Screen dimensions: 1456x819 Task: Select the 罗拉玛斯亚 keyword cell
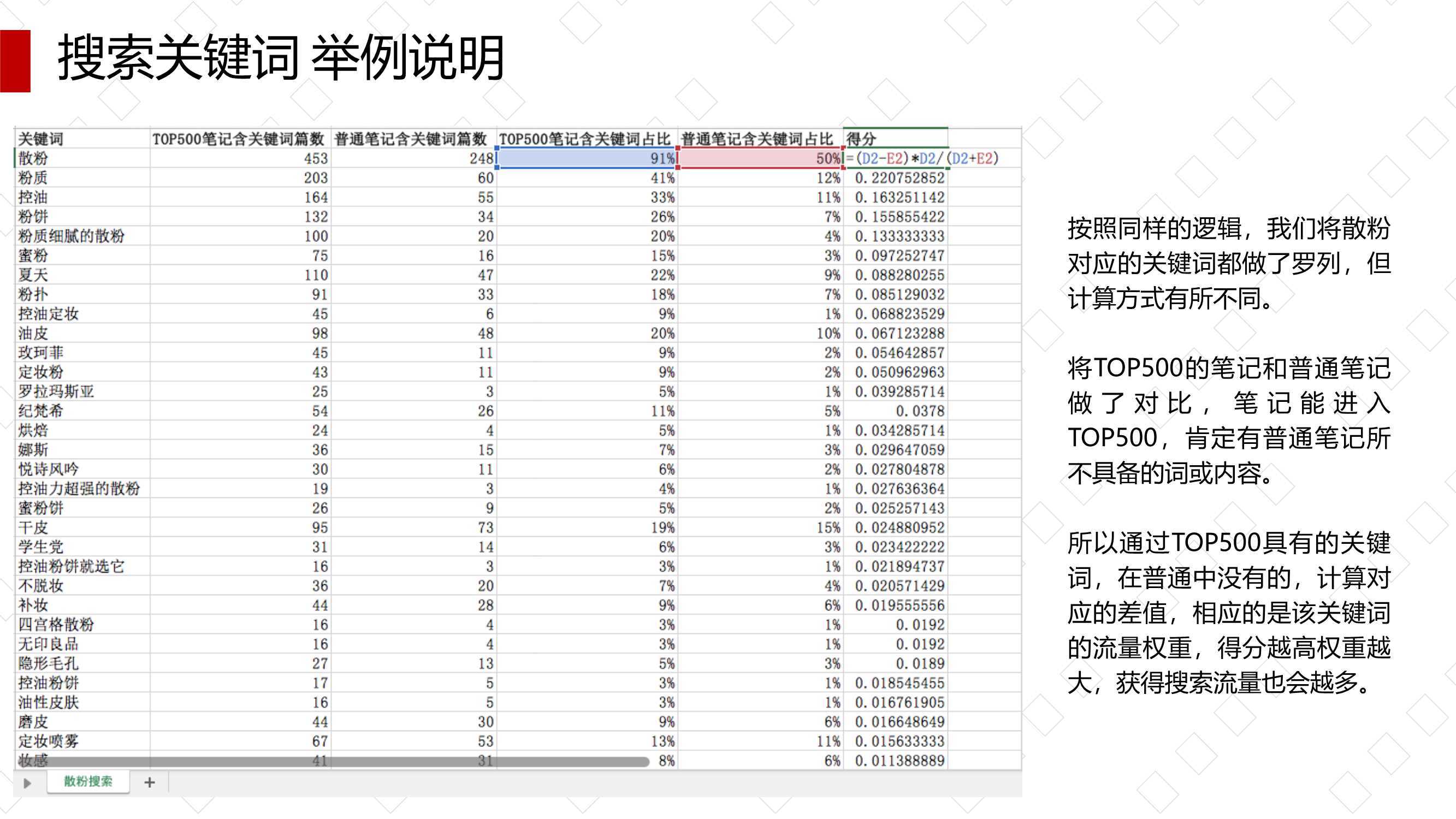tap(82, 391)
